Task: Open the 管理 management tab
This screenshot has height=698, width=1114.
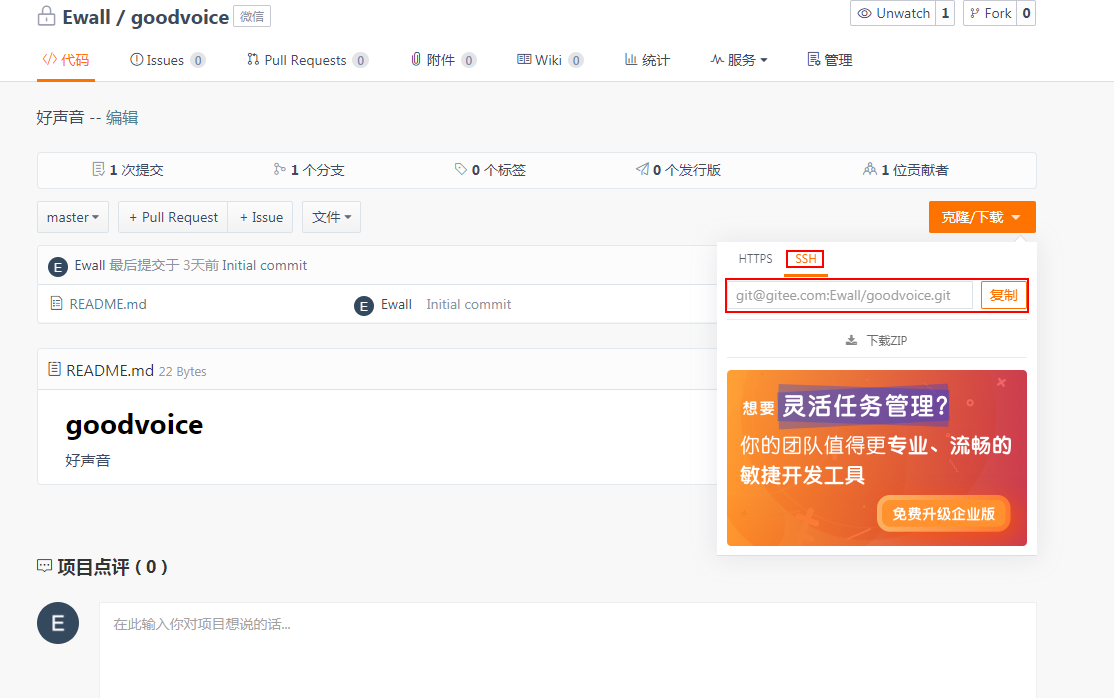Action: (x=830, y=60)
